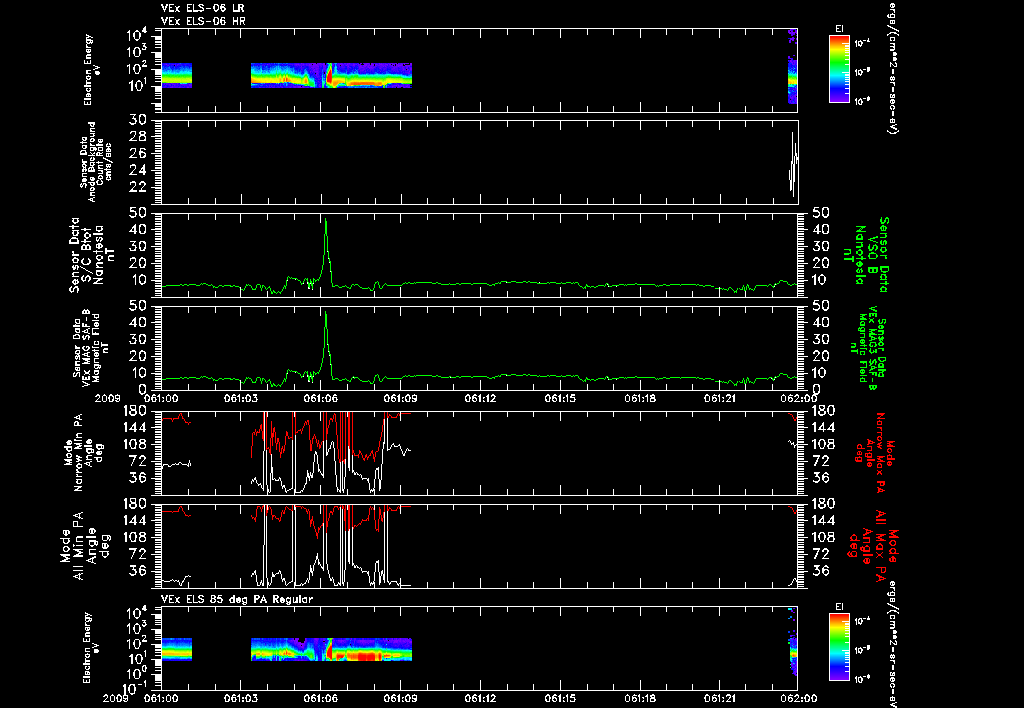Click the '22' tick on the count rate axis
The height and width of the screenshot is (708, 1024).
tap(137, 187)
